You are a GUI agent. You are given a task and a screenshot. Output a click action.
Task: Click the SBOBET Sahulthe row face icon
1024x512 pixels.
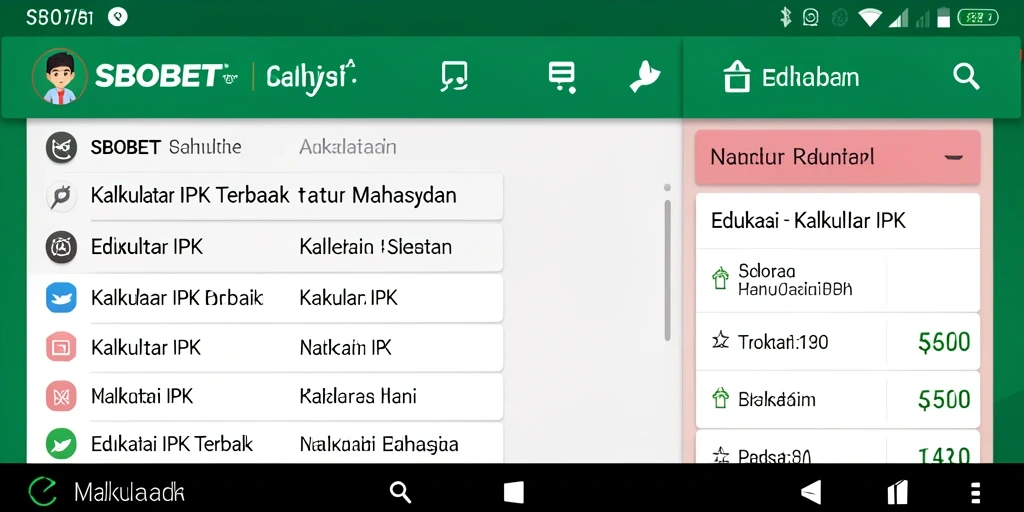[x=61, y=147]
